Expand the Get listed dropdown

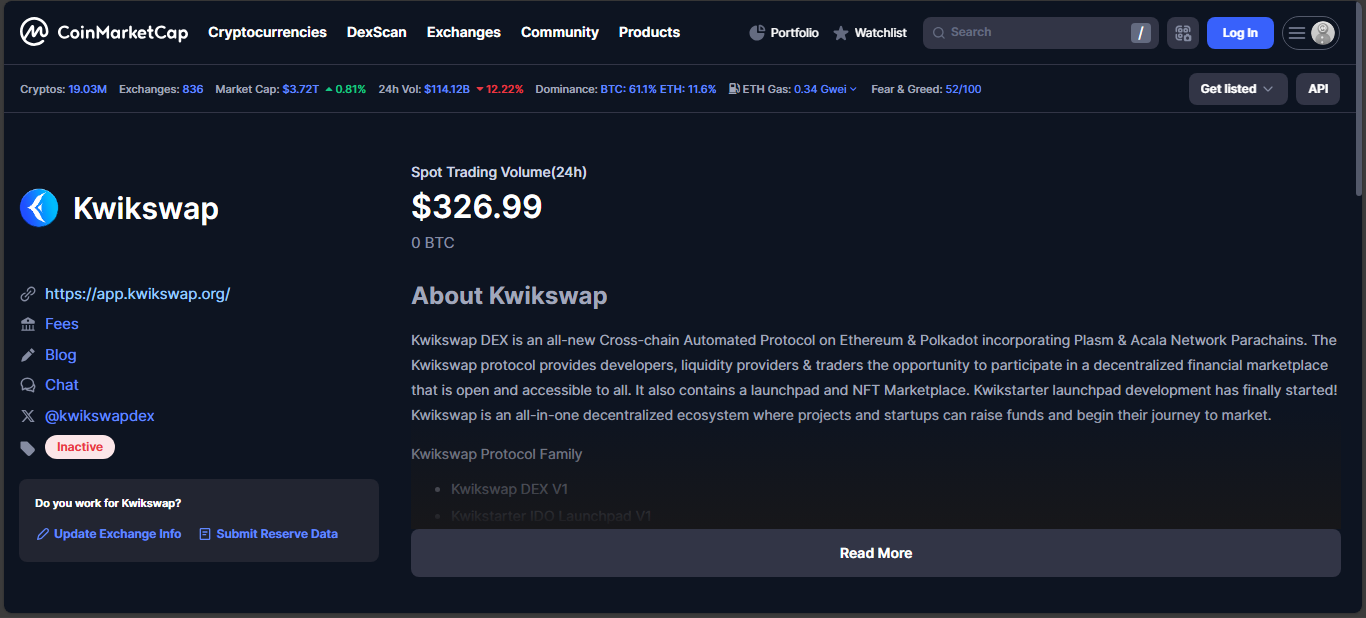click(x=1238, y=89)
